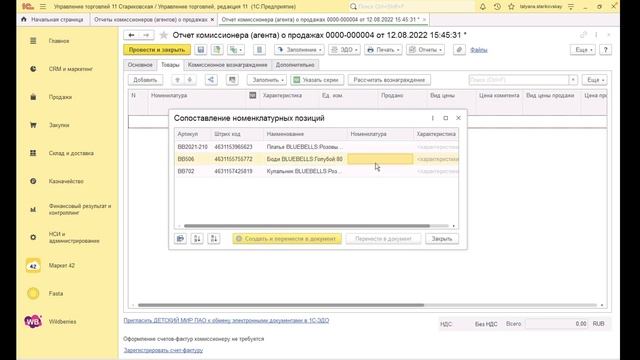Click Создать и перенести в документ
Image resolution: width=640 pixels, height=360 pixels.
pyautogui.click(x=287, y=239)
